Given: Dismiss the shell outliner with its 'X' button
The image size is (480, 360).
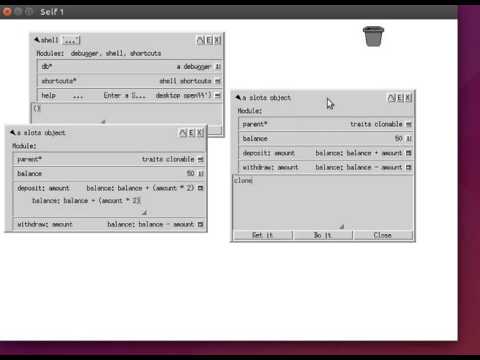Looking at the screenshot, I should click(217, 40).
